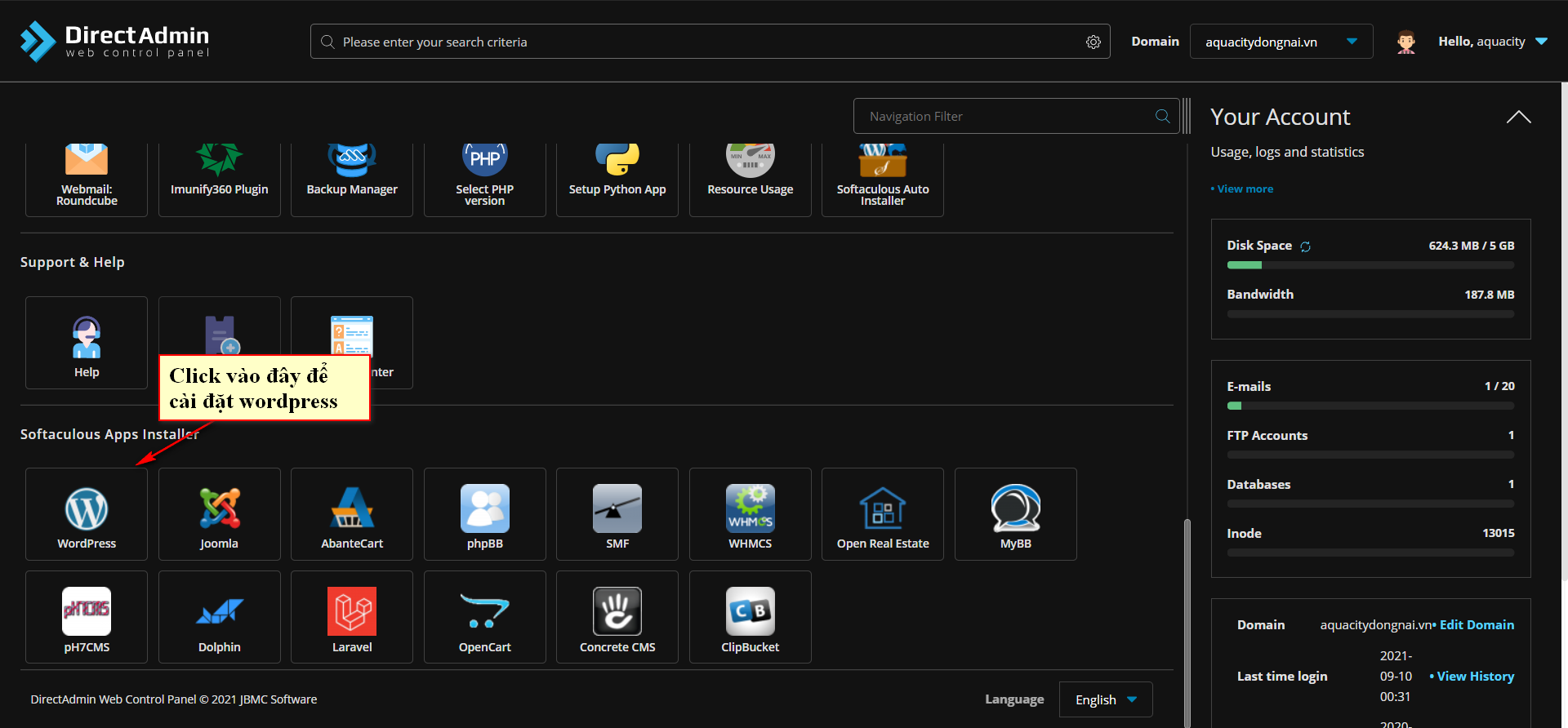1568x728 pixels.
Task: Click the View more link
Action: pyautogui.click(x=1242, y=189)
